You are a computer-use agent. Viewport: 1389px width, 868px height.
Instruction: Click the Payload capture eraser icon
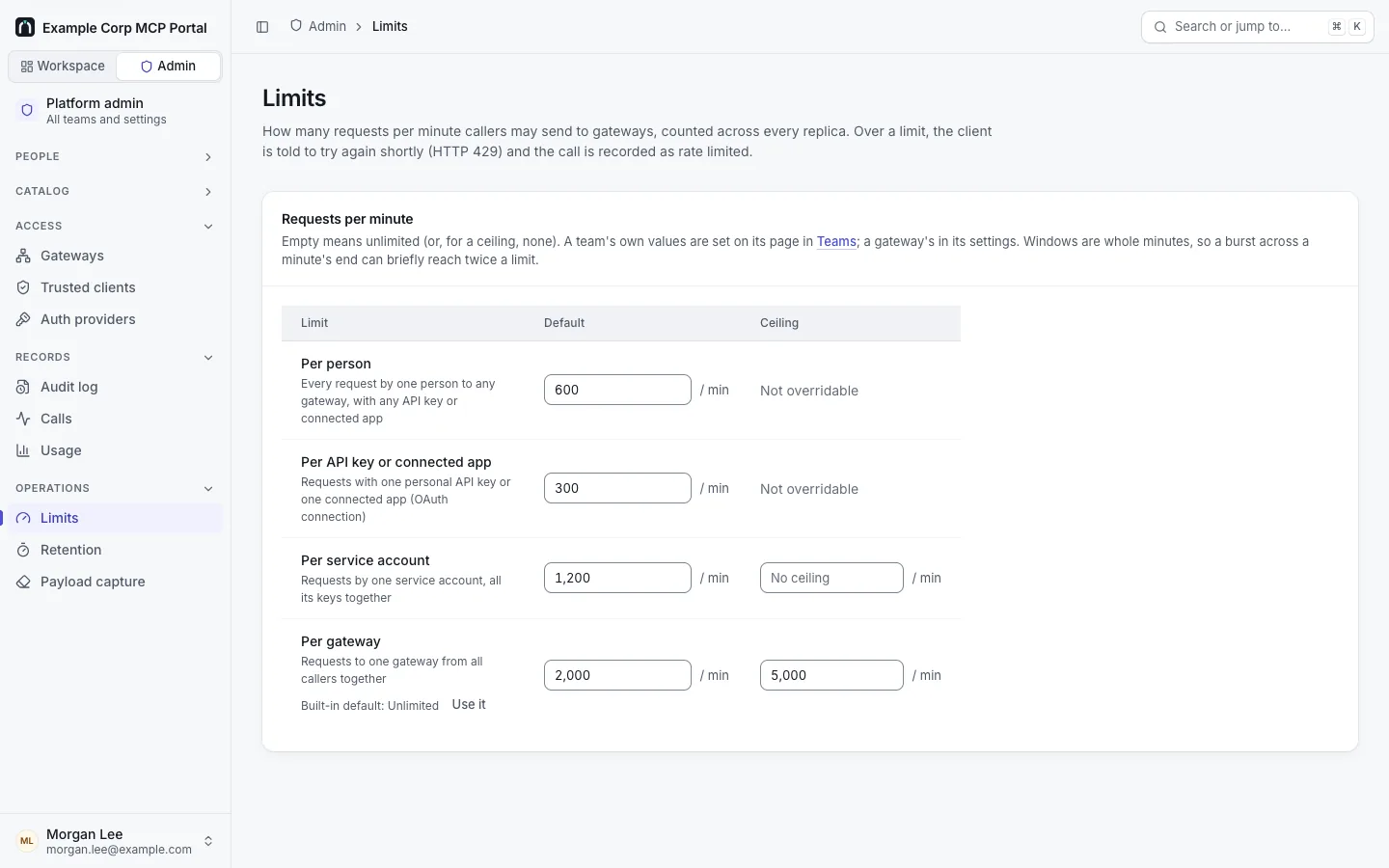pyautogui.click(x=23, y=582)
